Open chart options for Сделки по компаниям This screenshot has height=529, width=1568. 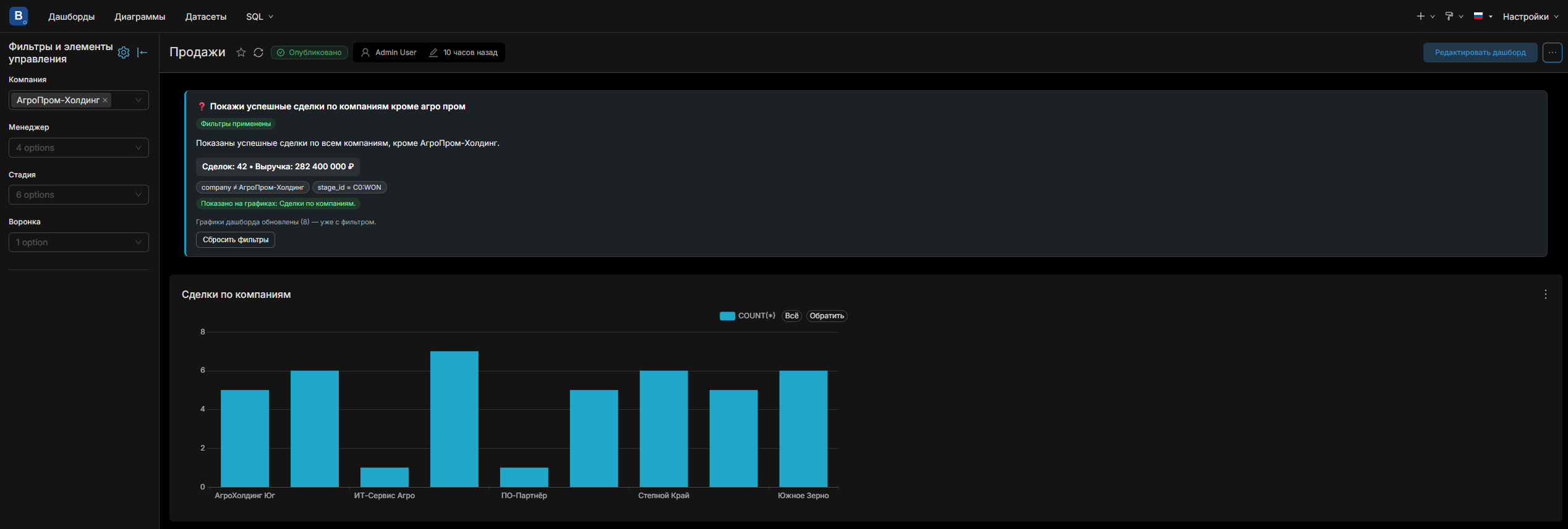(1546, 294)
